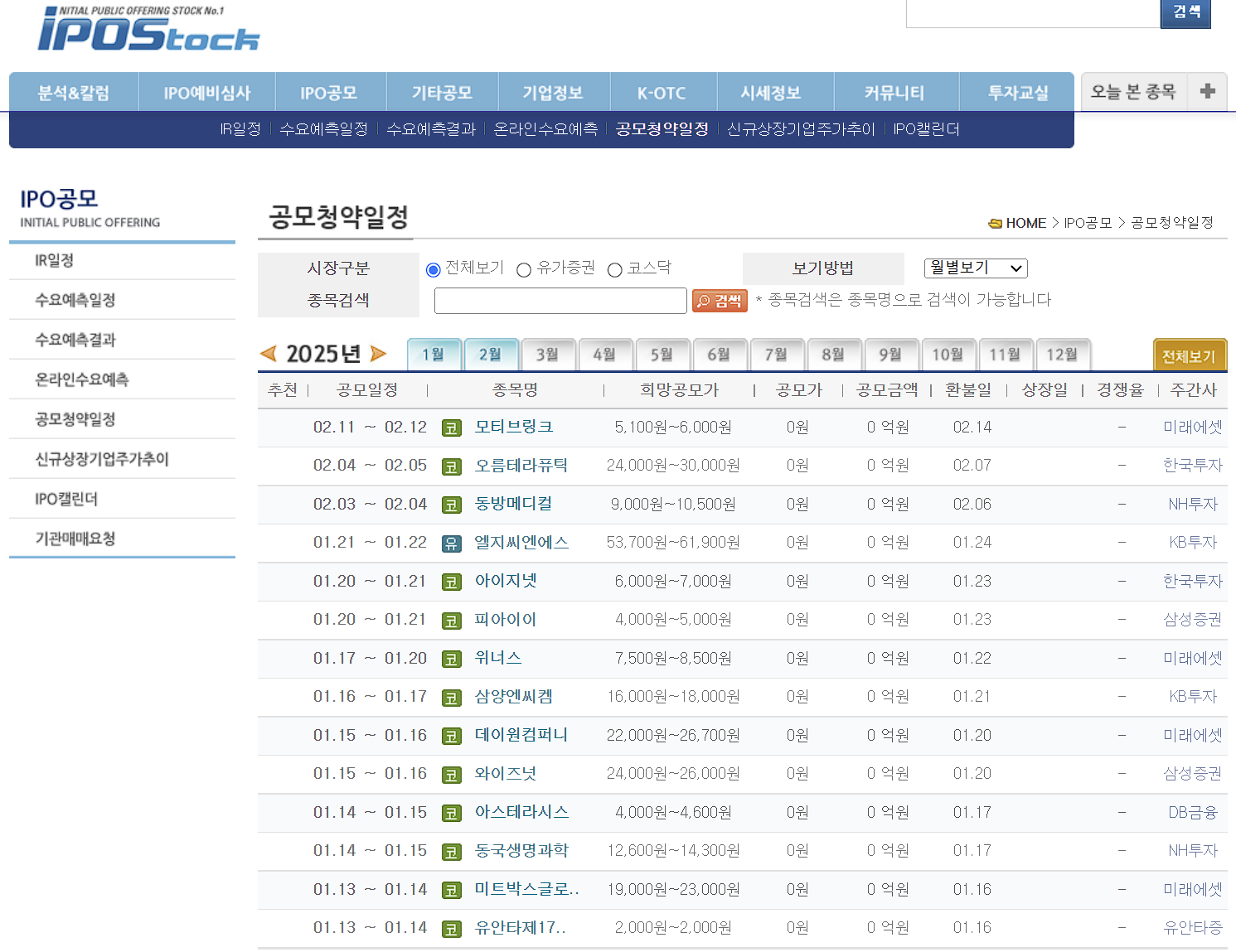Click the 종목검색 text input field
The image size is (1236, 952).
coord(560,300)
